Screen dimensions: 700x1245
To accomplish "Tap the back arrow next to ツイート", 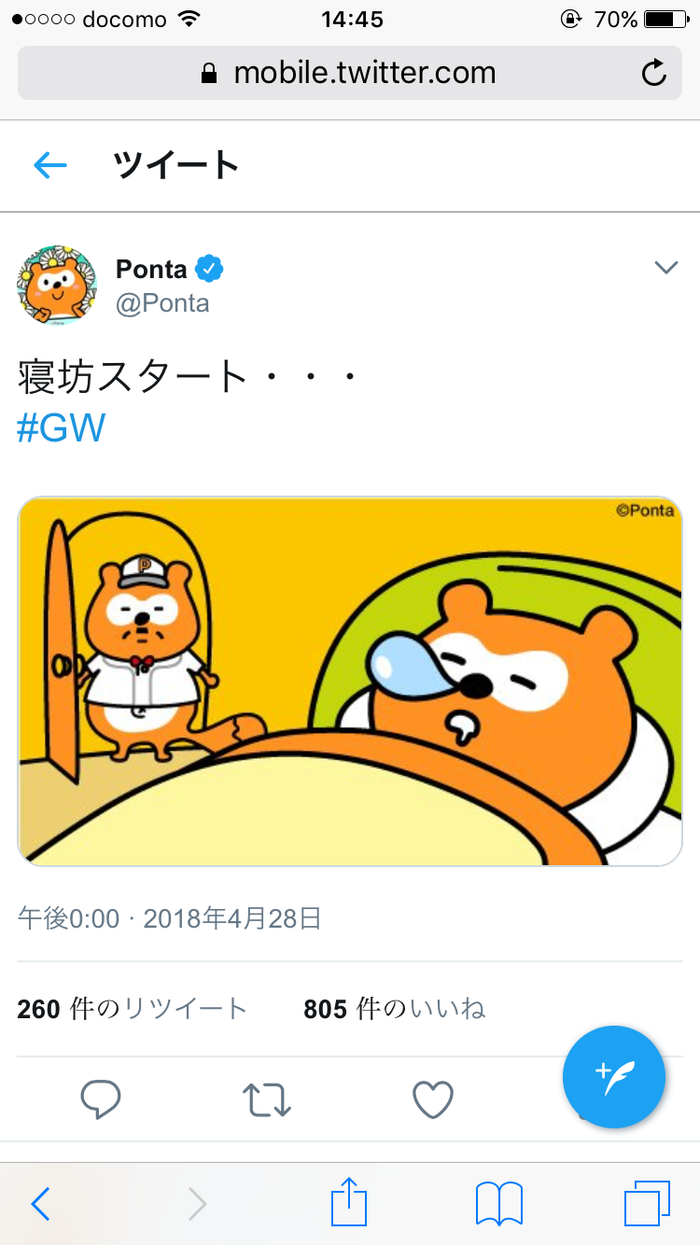I will coord(50,165).
